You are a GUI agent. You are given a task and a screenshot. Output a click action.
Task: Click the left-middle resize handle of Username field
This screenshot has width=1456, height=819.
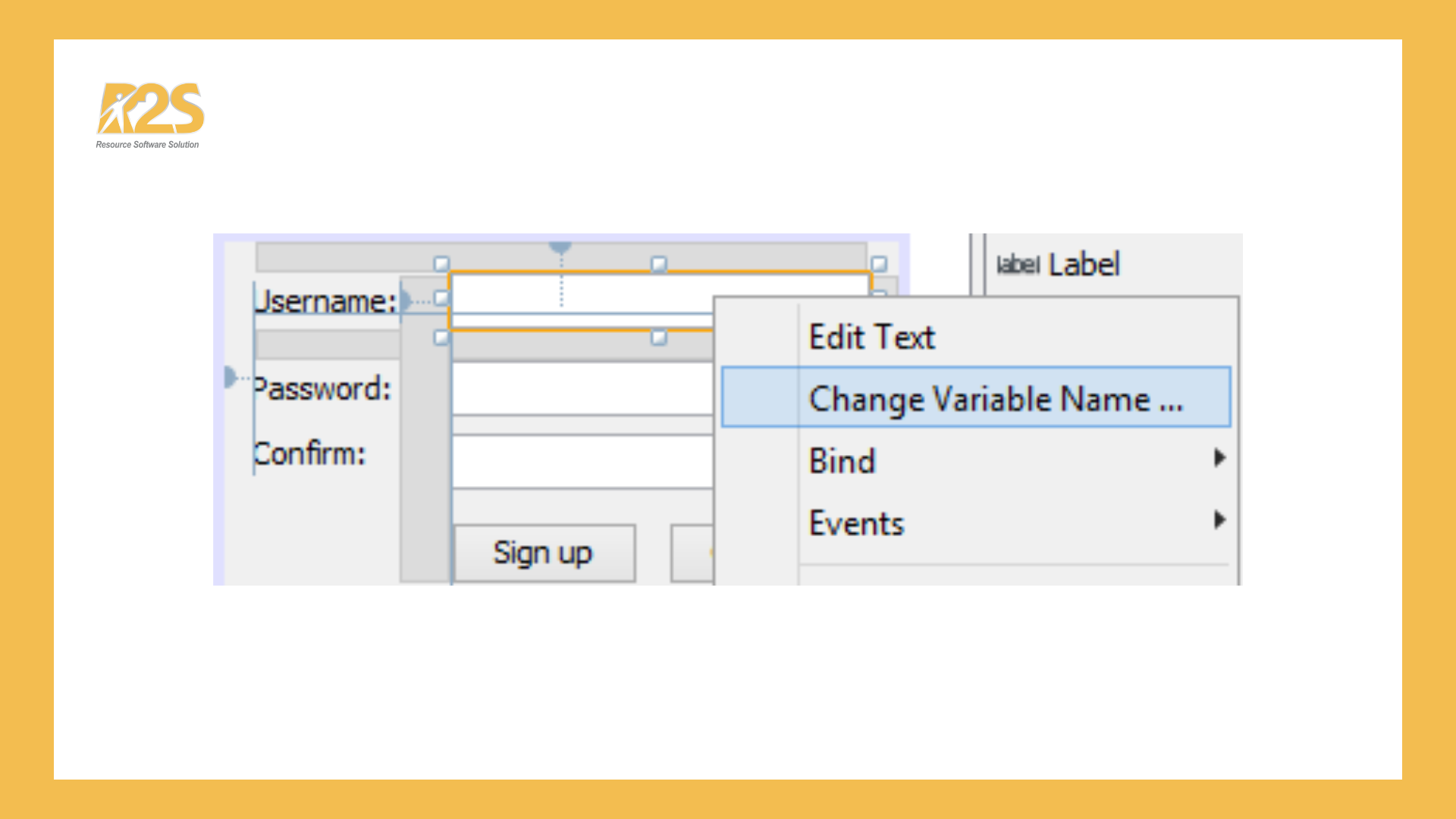pyautogui.click(x=441, y=298)
